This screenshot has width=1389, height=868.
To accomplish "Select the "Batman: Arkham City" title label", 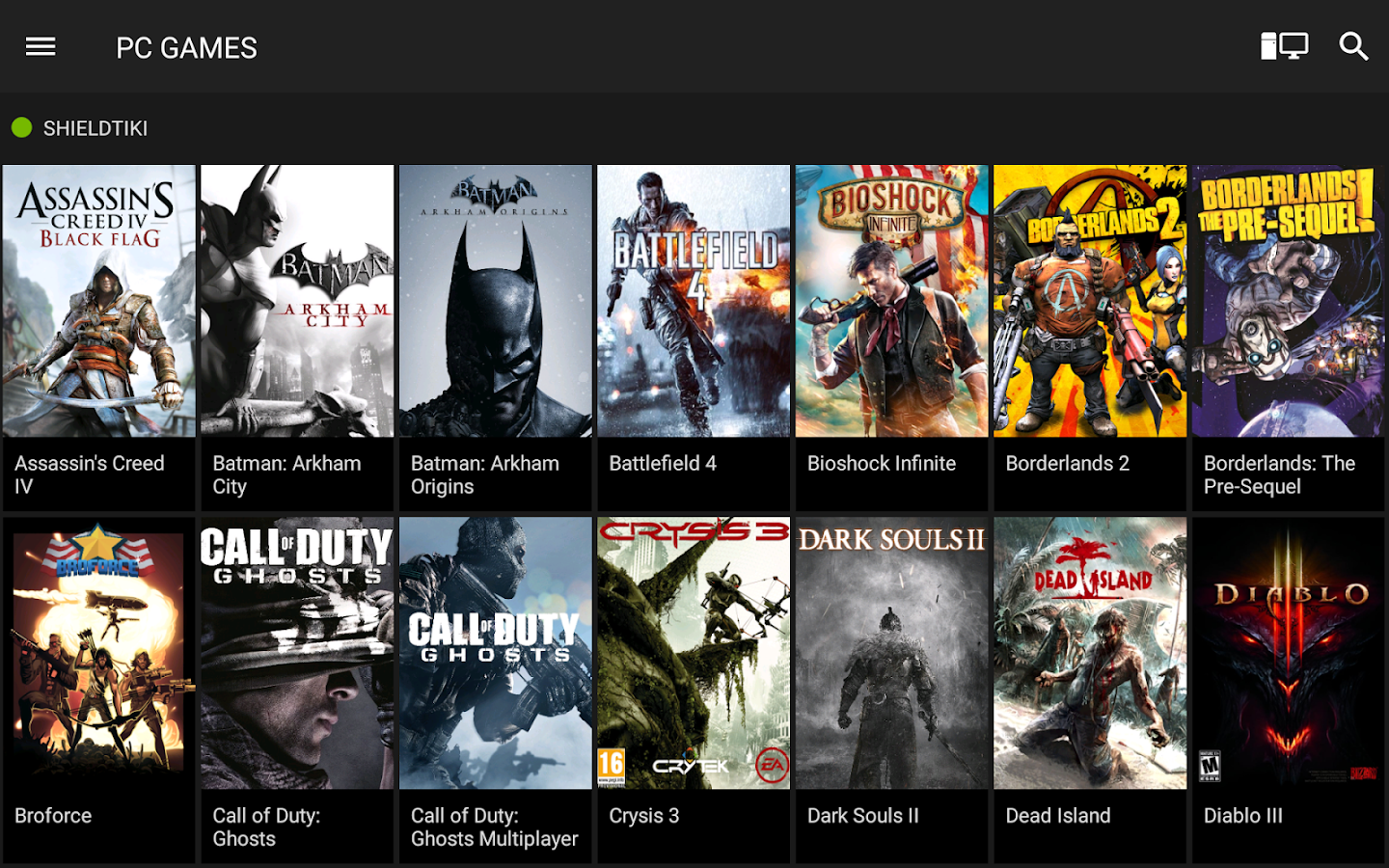I will pos(286,475).
